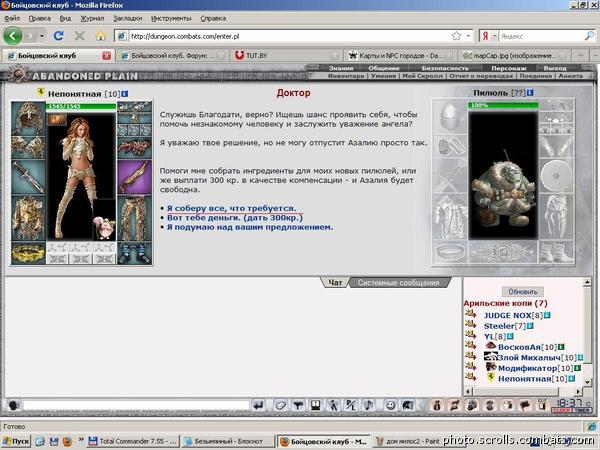Screen dimensions: 600x450
Task: Click the eraser clear-chat icon
Action: pos(280,405)
